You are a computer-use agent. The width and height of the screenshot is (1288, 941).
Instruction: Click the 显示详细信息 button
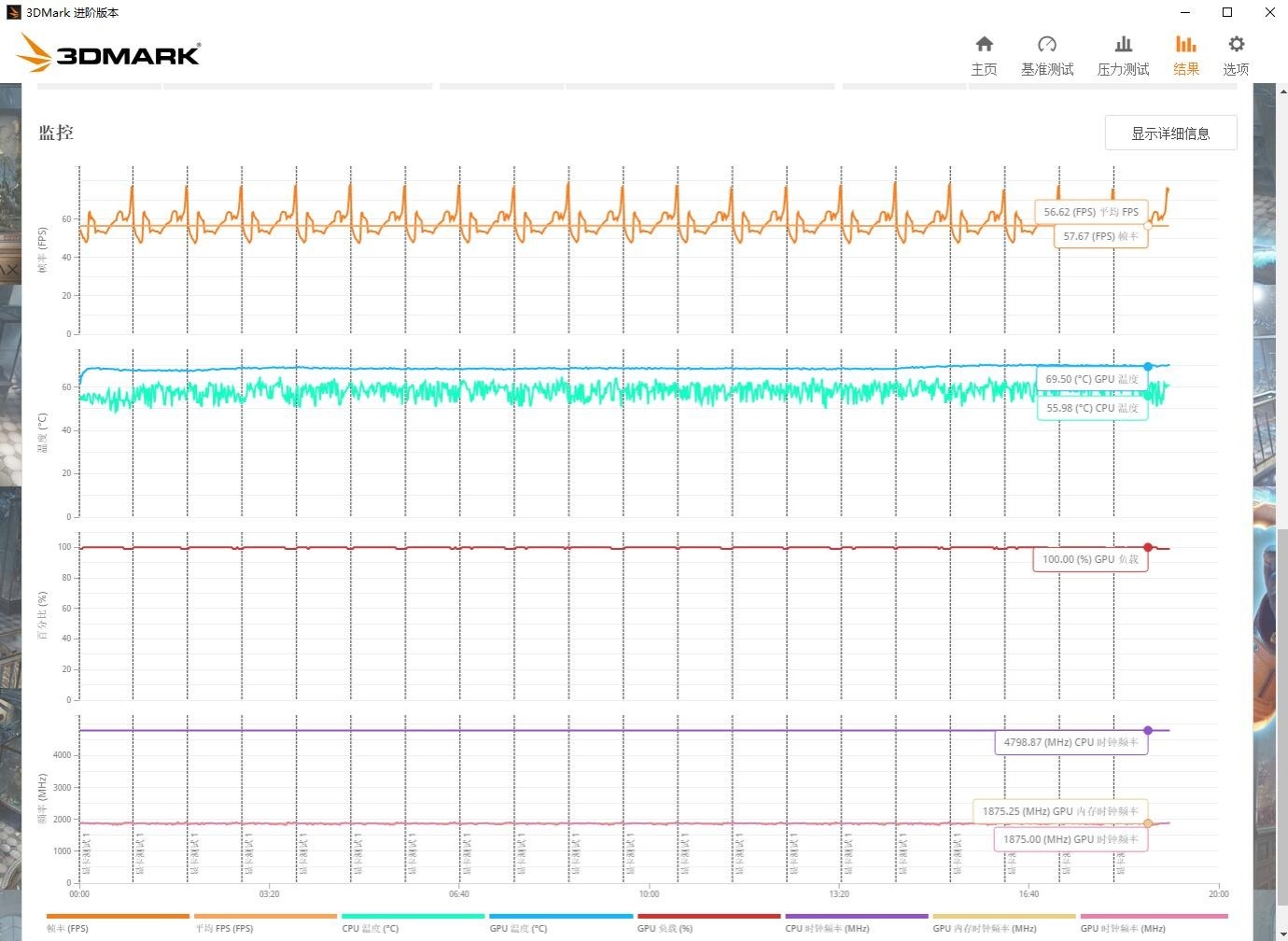1170,133
